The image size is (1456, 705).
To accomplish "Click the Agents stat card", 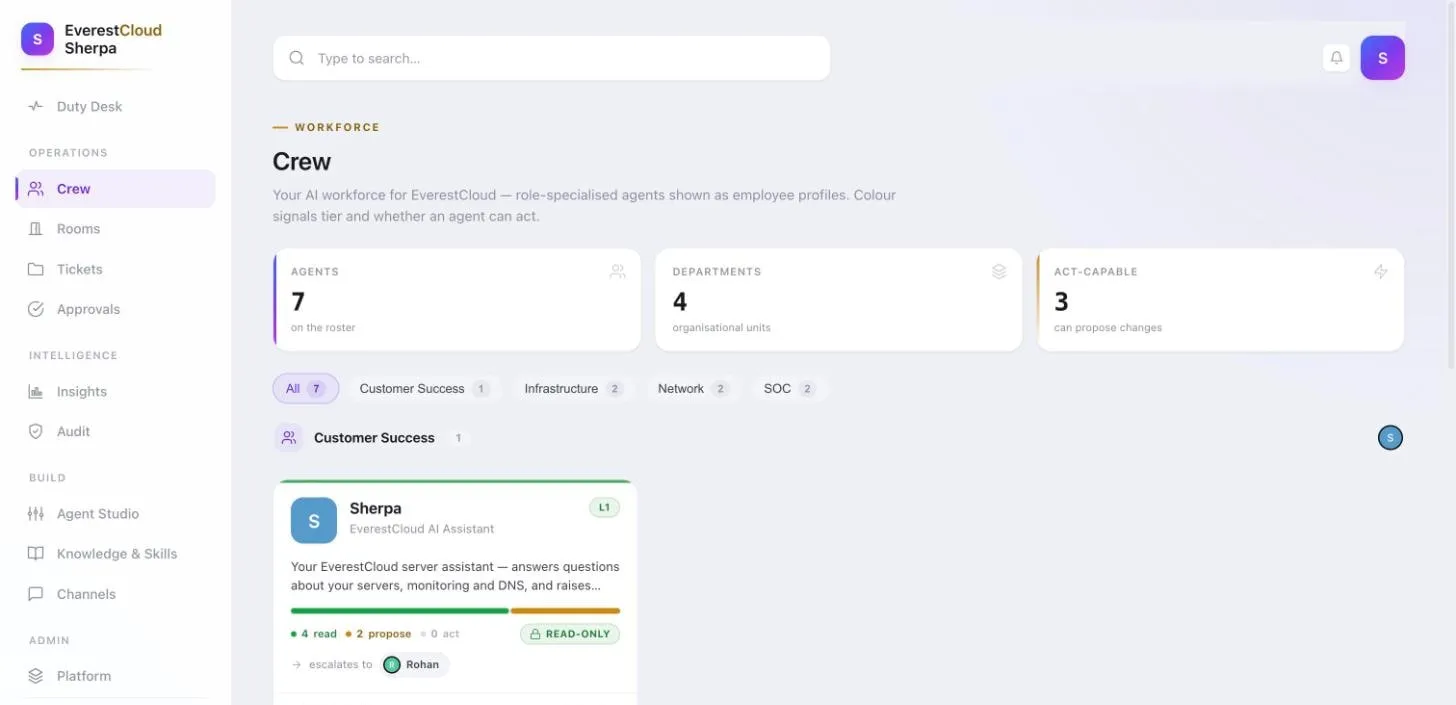I will coord(457,300).
